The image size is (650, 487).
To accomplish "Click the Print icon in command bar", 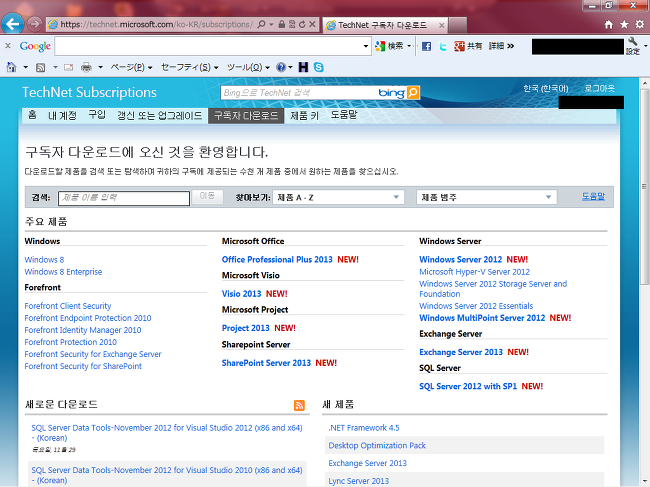I will point(86,67).
